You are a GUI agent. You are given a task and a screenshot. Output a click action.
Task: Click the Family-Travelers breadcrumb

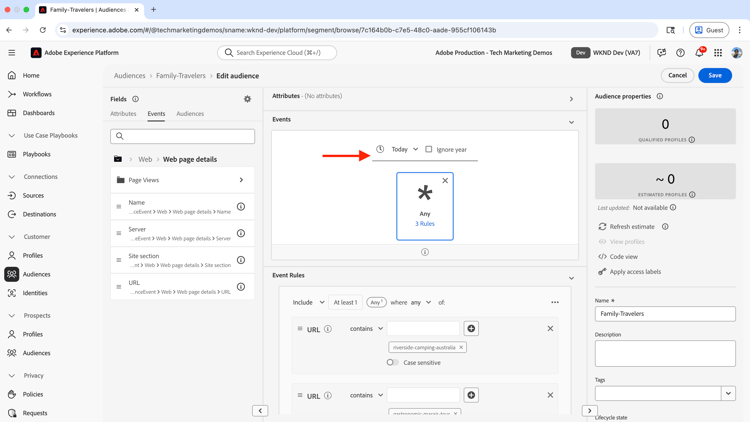[180, 76]
